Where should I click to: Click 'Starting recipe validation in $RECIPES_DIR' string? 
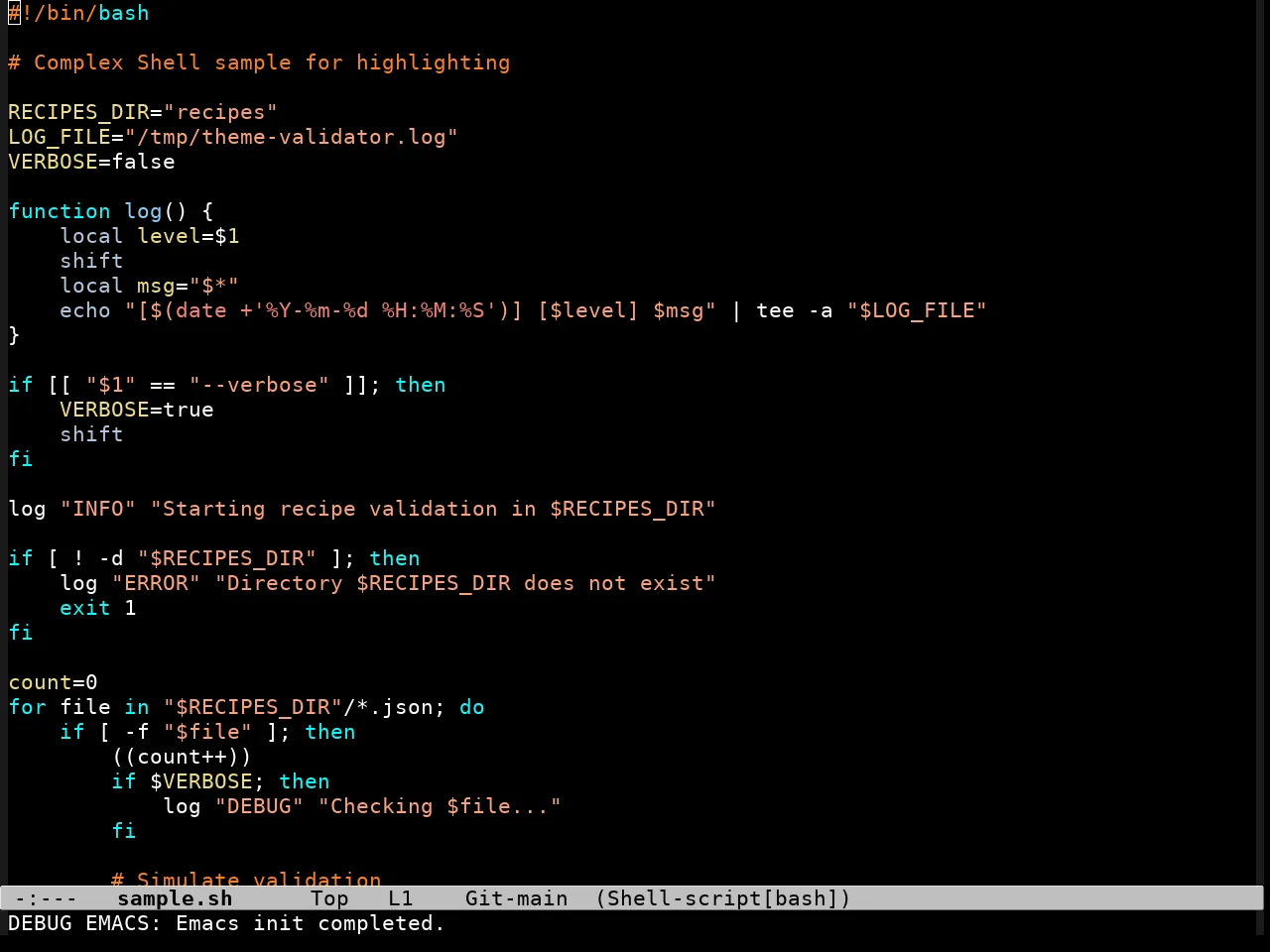pyautogui.click(x=434, y=509)
